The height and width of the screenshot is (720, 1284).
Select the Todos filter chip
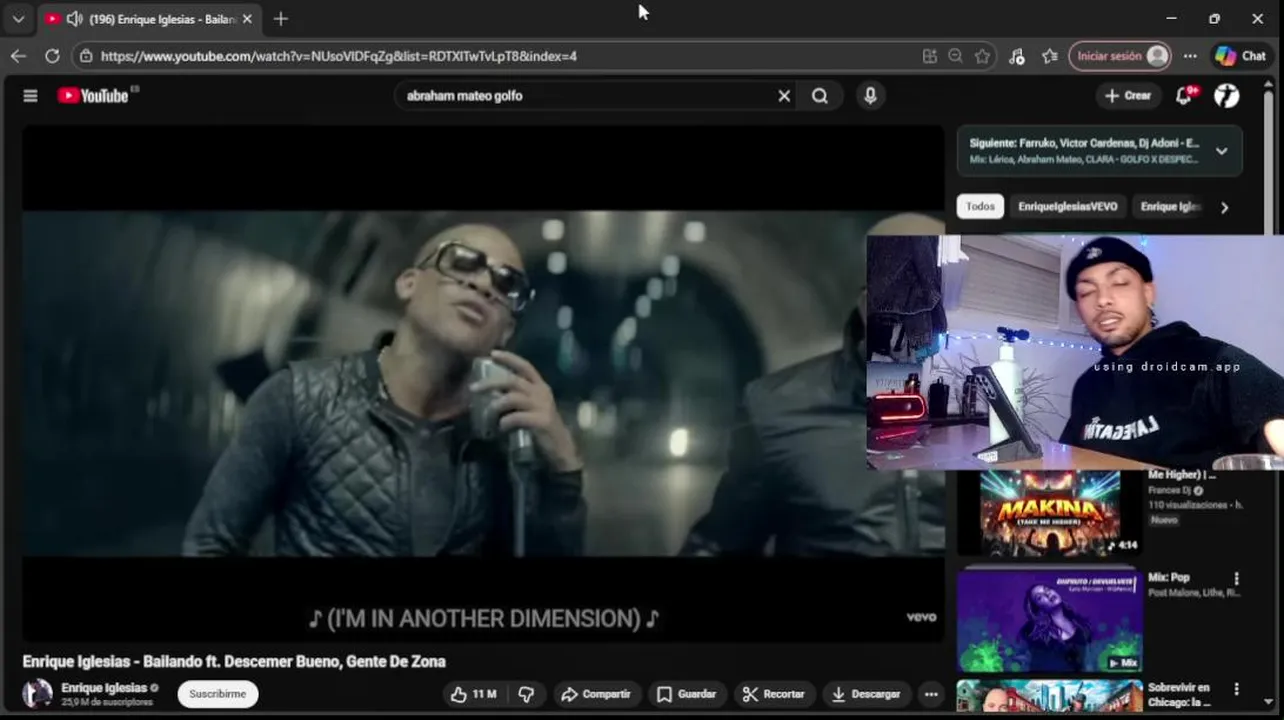(x=980, y=207)
